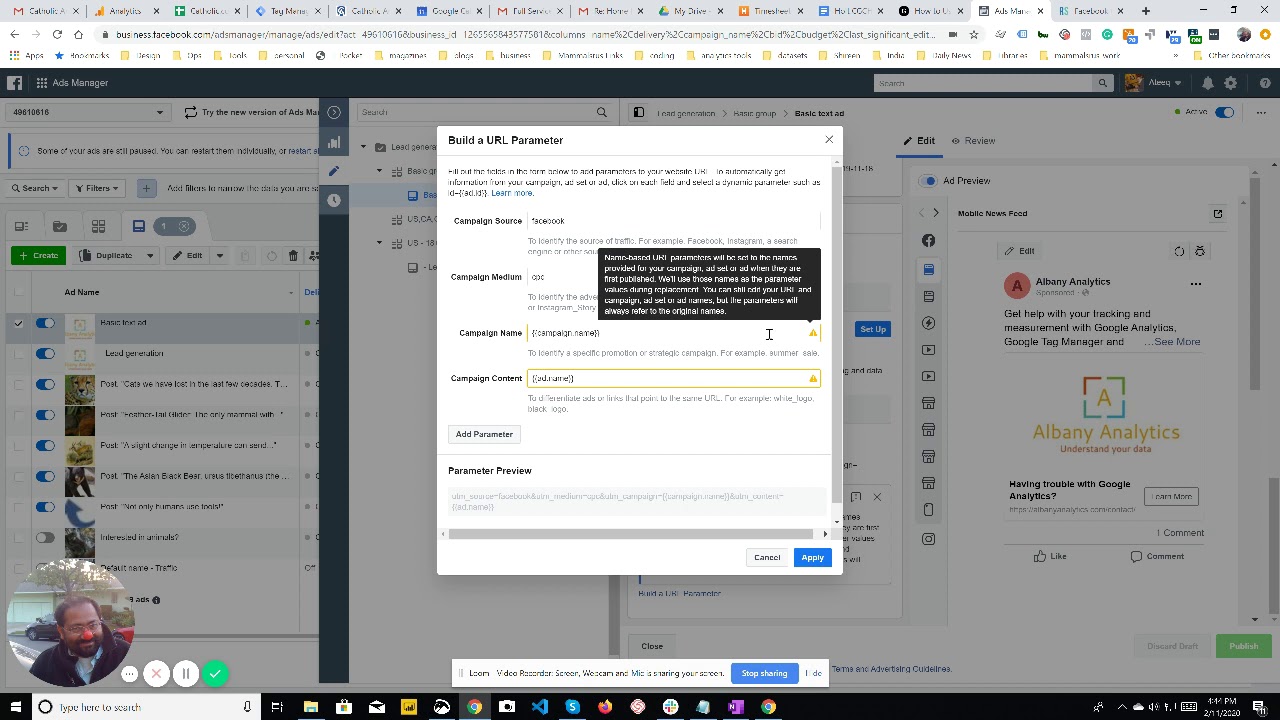This screenshot has height=720, width=1280.
Task: Open the preview in new window icon
Action: tap(1218, 213)
